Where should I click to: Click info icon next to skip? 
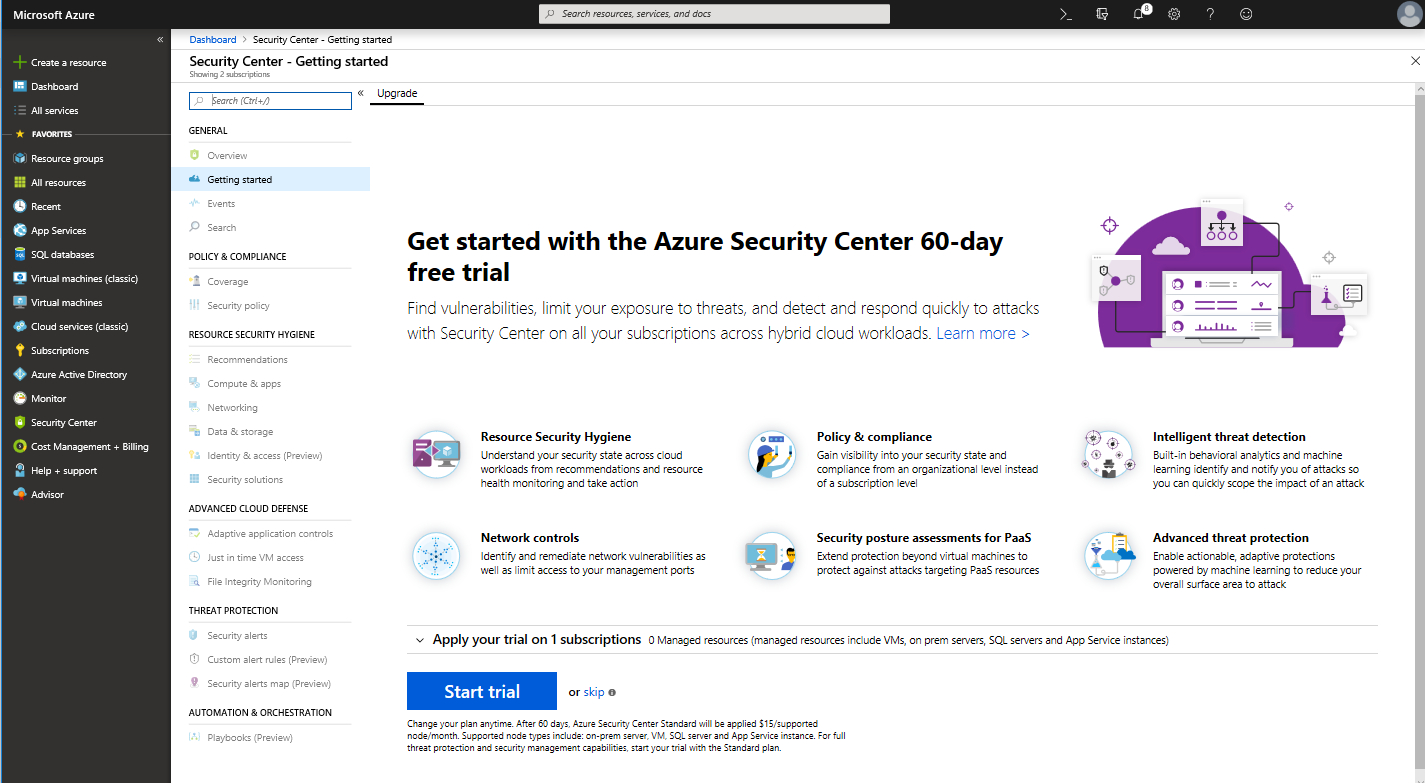tap(612, 692)
